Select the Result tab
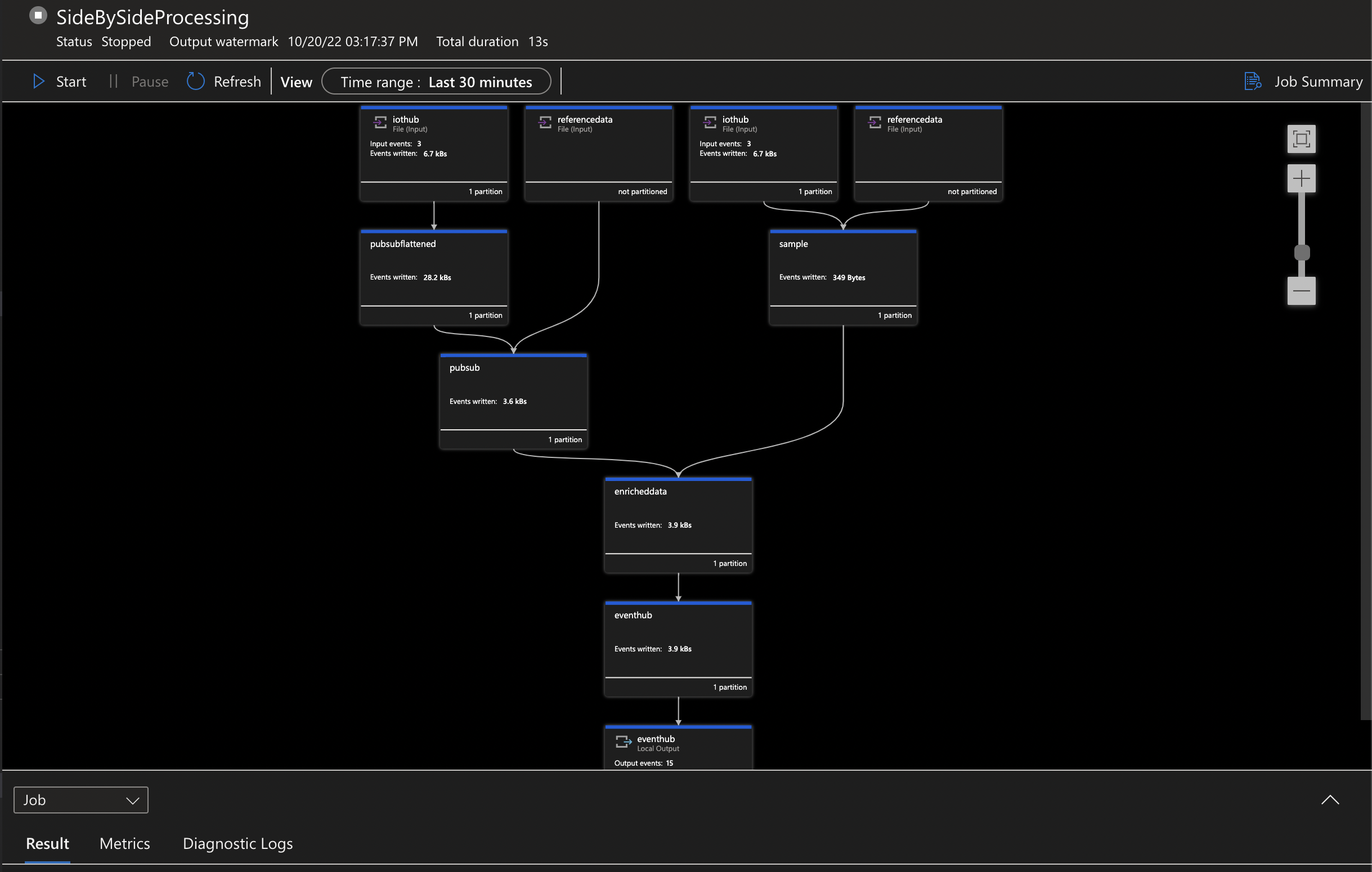The image size is (1372, 872). click(x=47, y=843)
